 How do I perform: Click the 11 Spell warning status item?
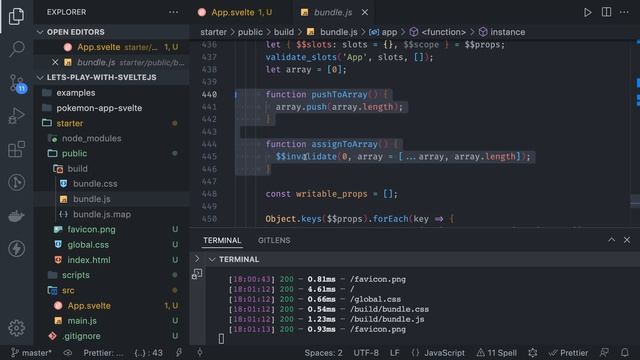(x=497, y=353)
